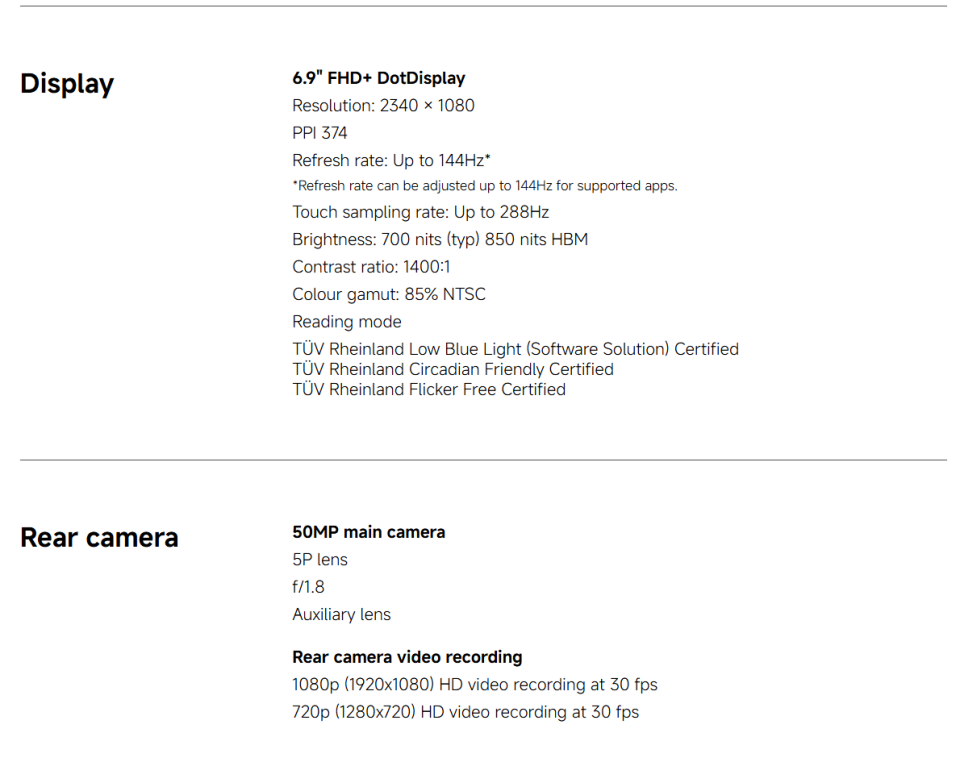Click the Rear camera section heading
Image resolution: width=960 pixels, height=762 pixels.
(99, 538)
